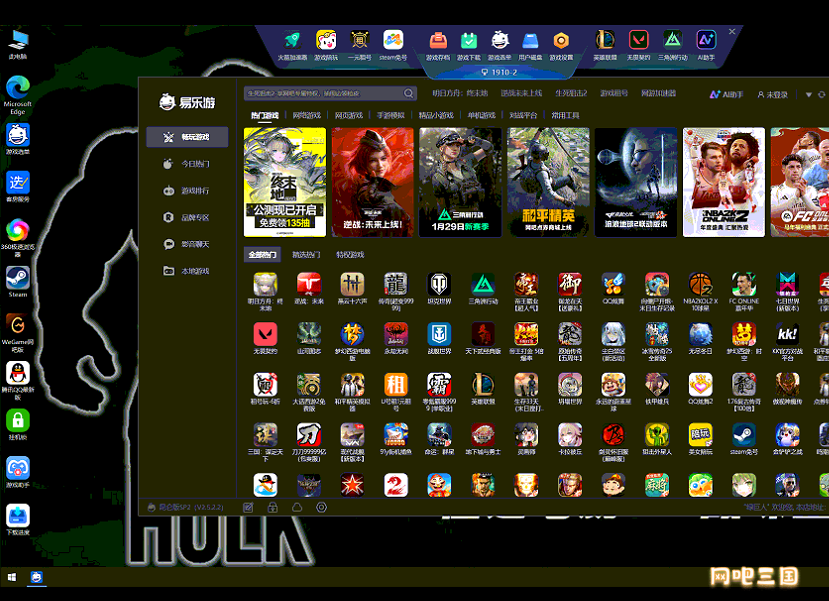Viewport: 829px width, 601px height.
Task: Open 无尽冬日 game icon in the grid
Action: (701, 334)
